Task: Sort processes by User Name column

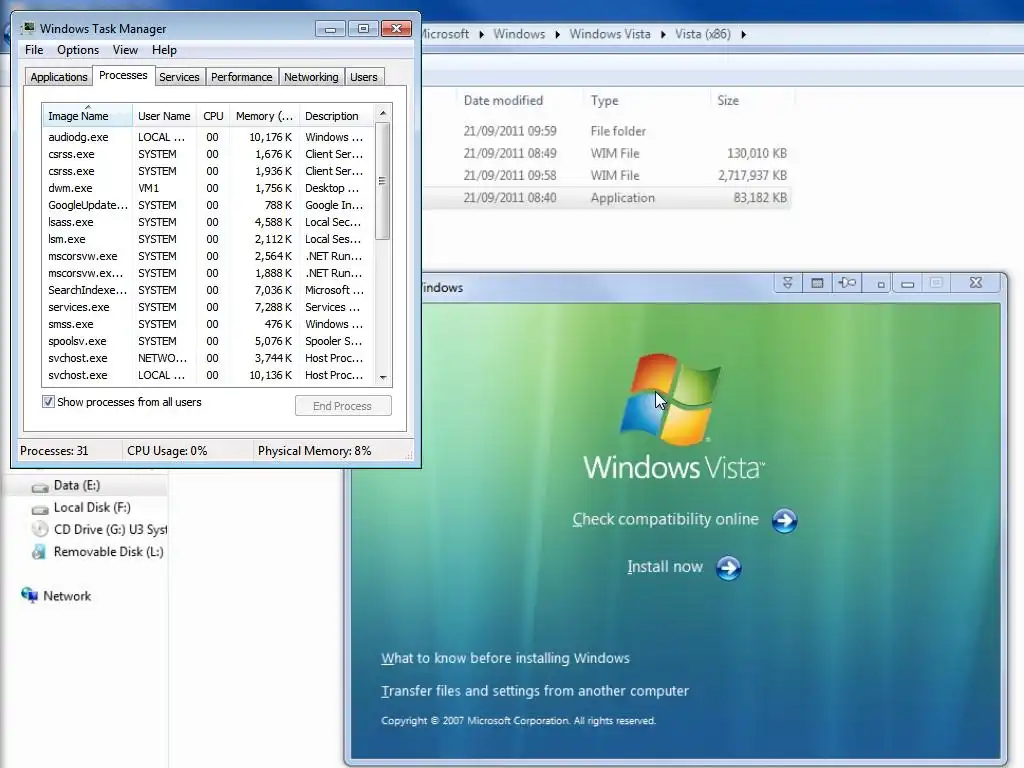Action: click(x=164, y=116)
